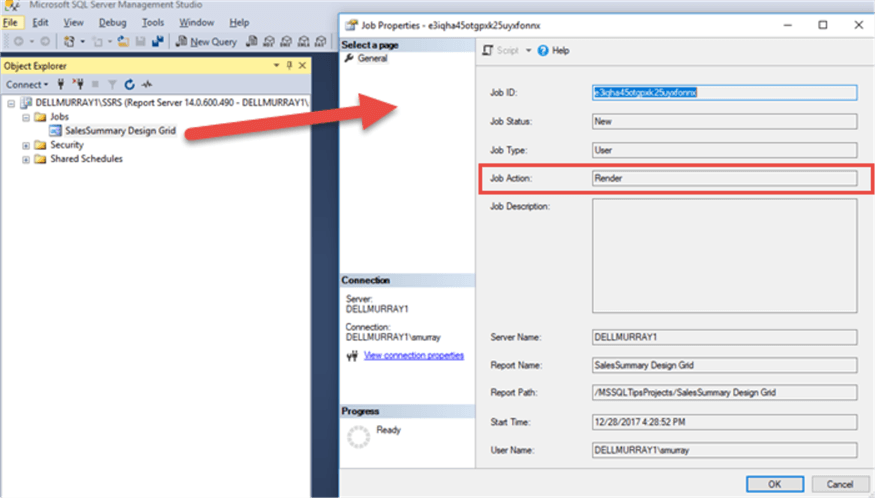Click the Add New Item toolbar icon

coord(97,41)
